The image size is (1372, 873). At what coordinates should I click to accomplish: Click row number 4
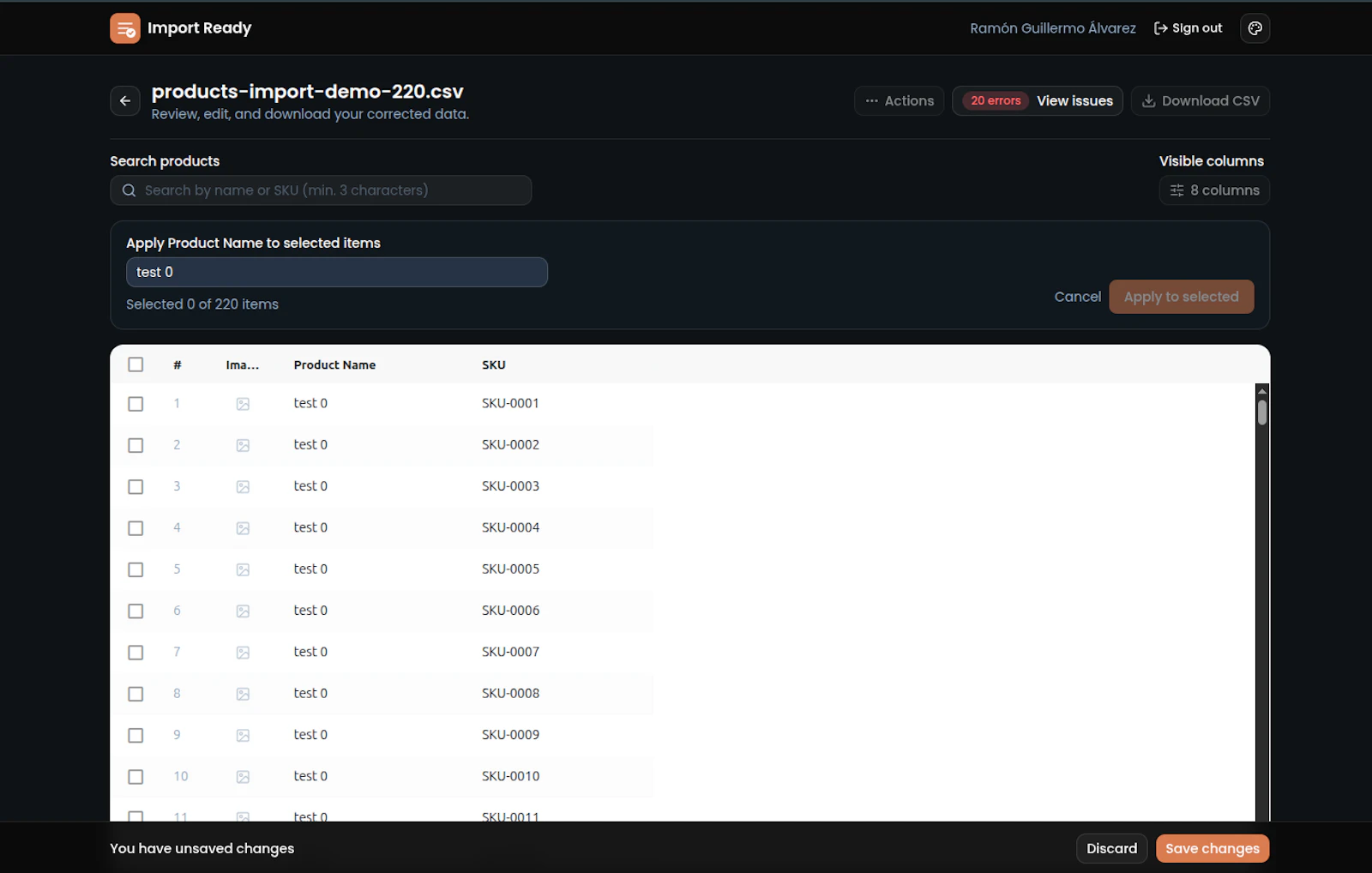point(177,527)
